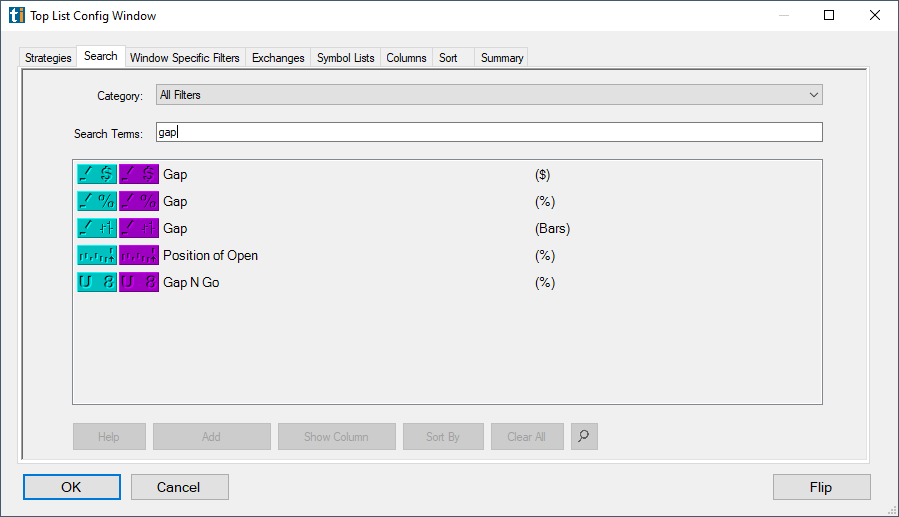The image size is (899, 517).
Task: Switch to the Columns tab
Action: click(406, 58)
